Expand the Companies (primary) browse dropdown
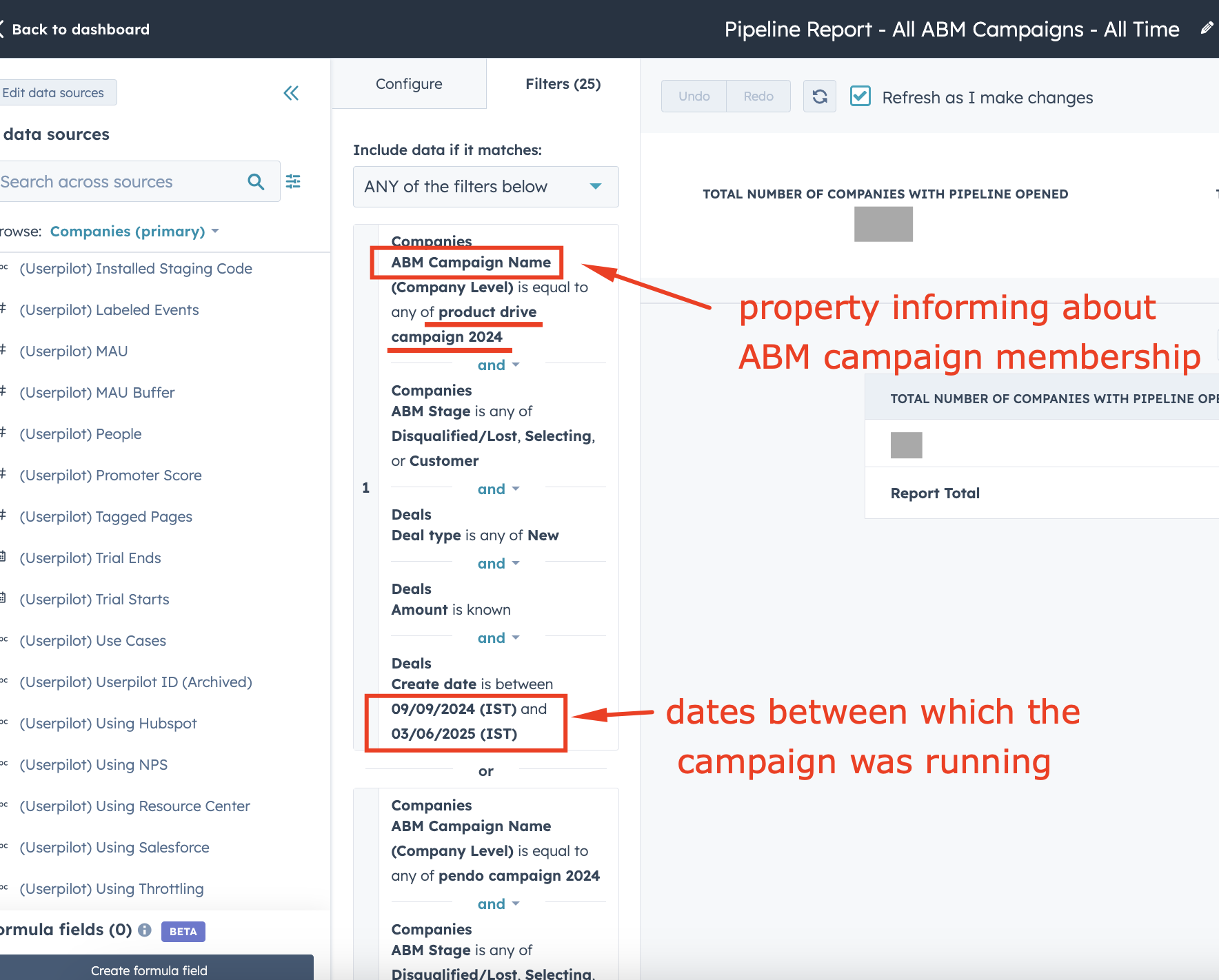 tap(134, 232)
